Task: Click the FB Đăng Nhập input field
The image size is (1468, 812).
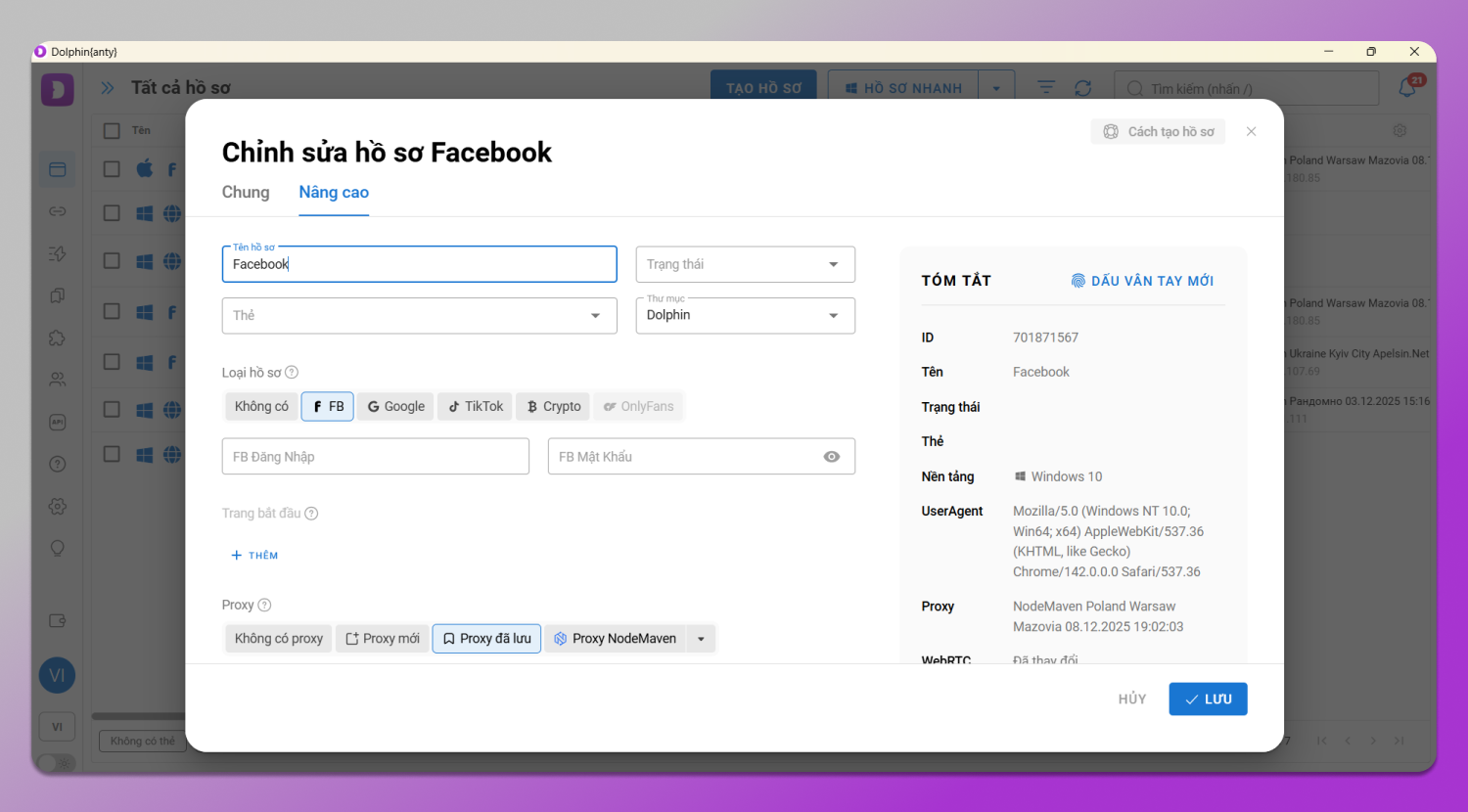Action: [375, 457]
